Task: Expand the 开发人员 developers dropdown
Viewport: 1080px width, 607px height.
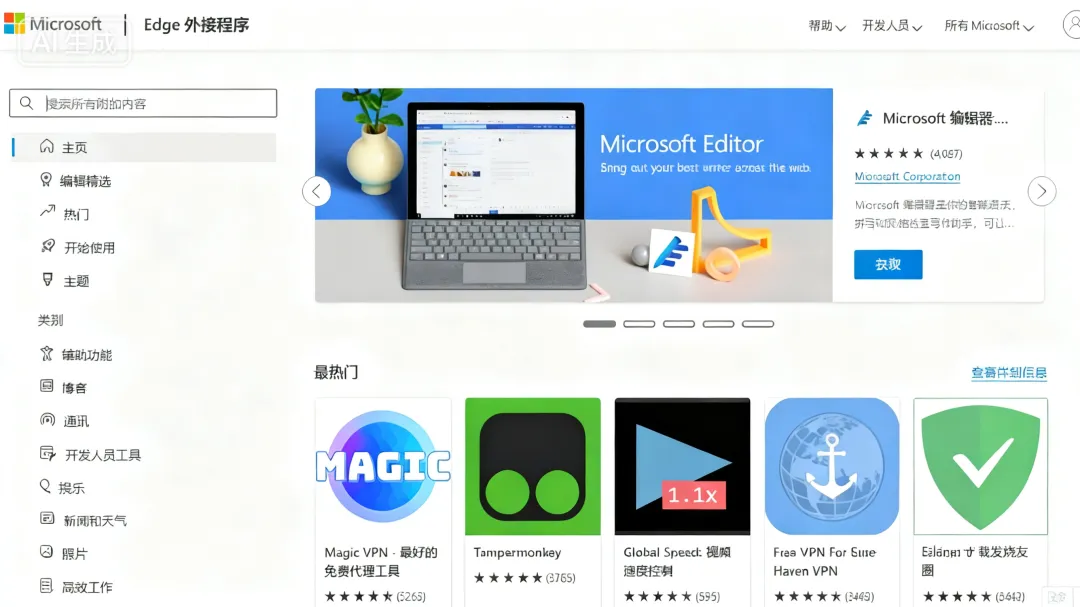Action: click(892, 26)
